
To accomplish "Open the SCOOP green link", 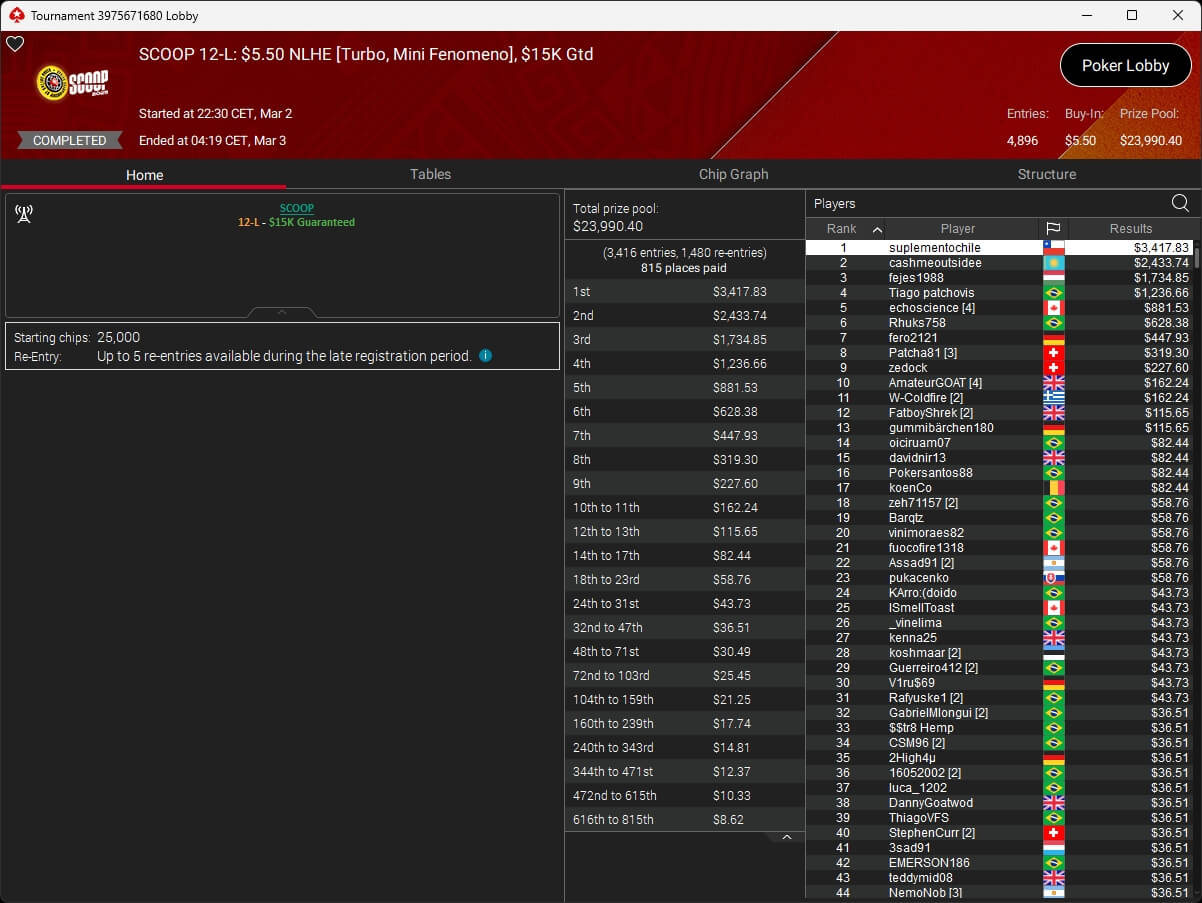I will [296, 208].
